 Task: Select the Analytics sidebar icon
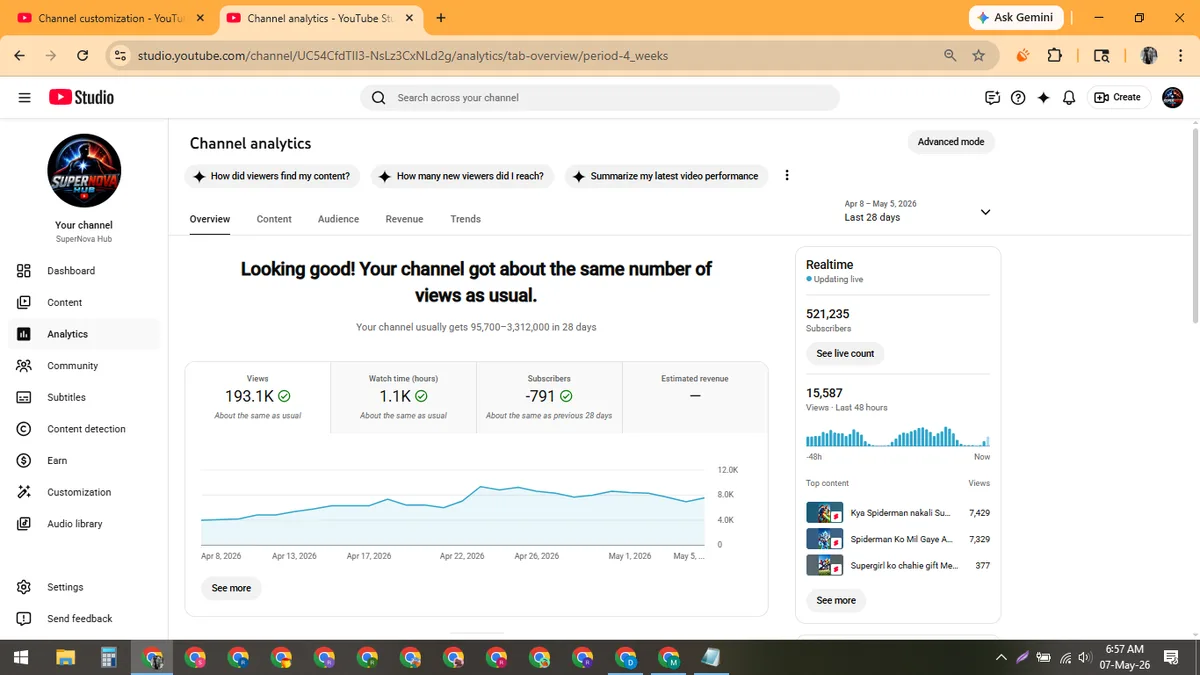[x=24, y=334]
